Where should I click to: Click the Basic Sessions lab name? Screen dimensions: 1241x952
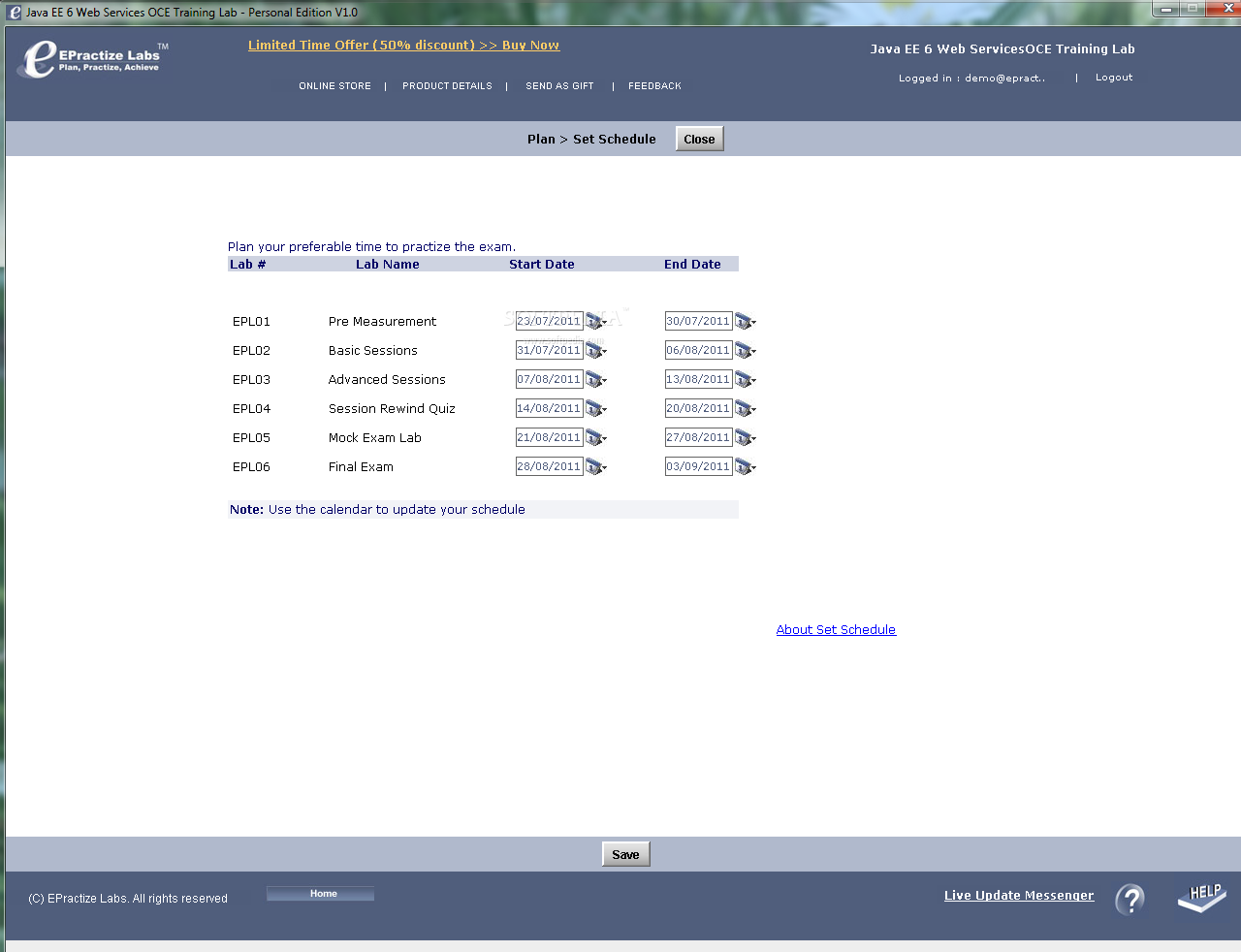(372, 351)
